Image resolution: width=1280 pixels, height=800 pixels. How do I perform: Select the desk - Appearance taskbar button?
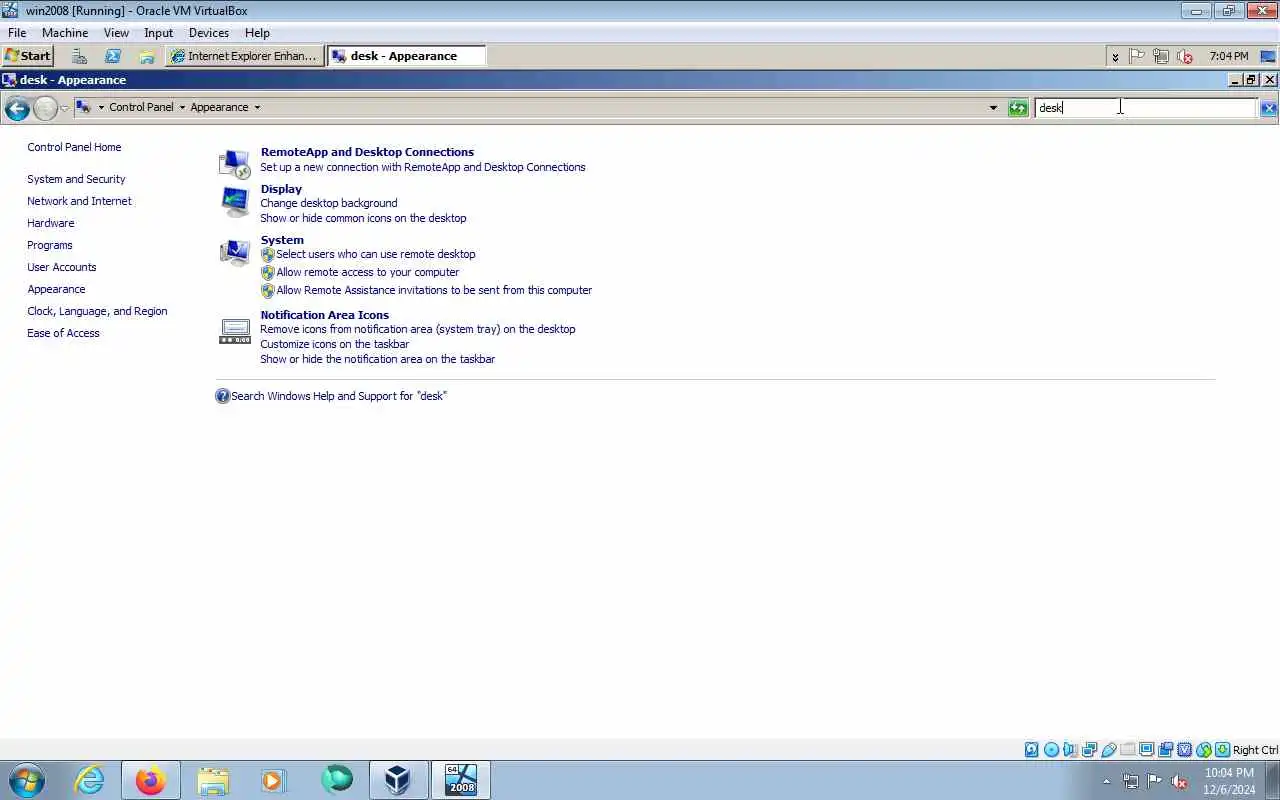point(406,56)
